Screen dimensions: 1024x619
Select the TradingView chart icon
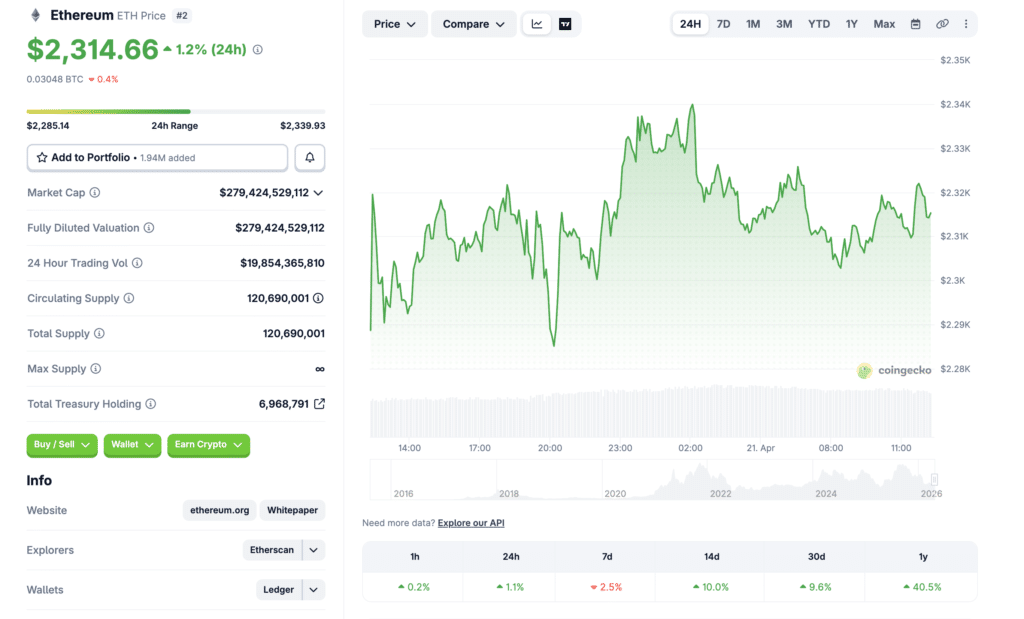pos(565,23)
